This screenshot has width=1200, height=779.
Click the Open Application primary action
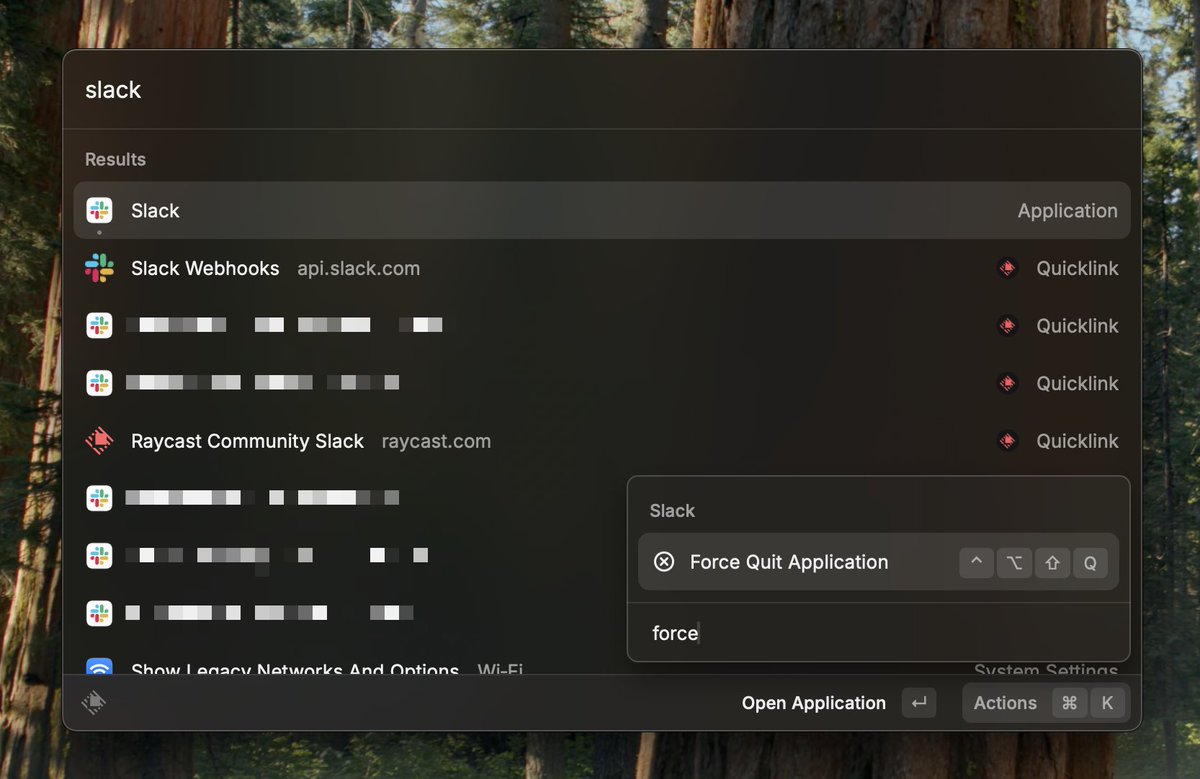pos(814,703)
